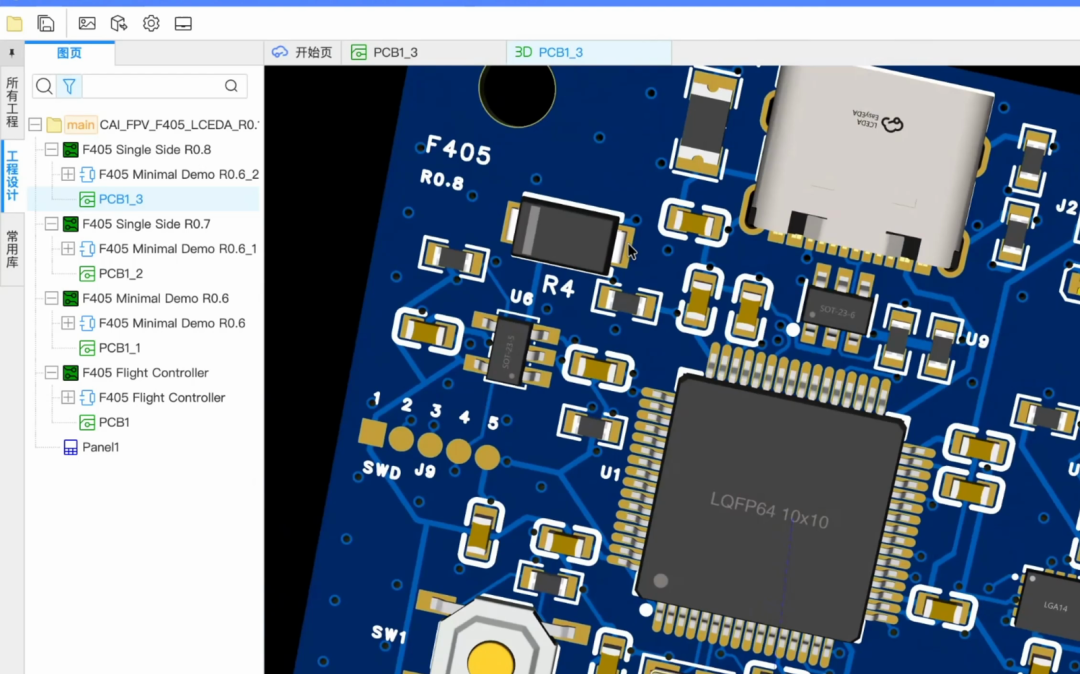This screenshot has height=674, width=1080.
Task: Switch to the 2D PCB1_3 editor tab
Action: click(424, 52)
